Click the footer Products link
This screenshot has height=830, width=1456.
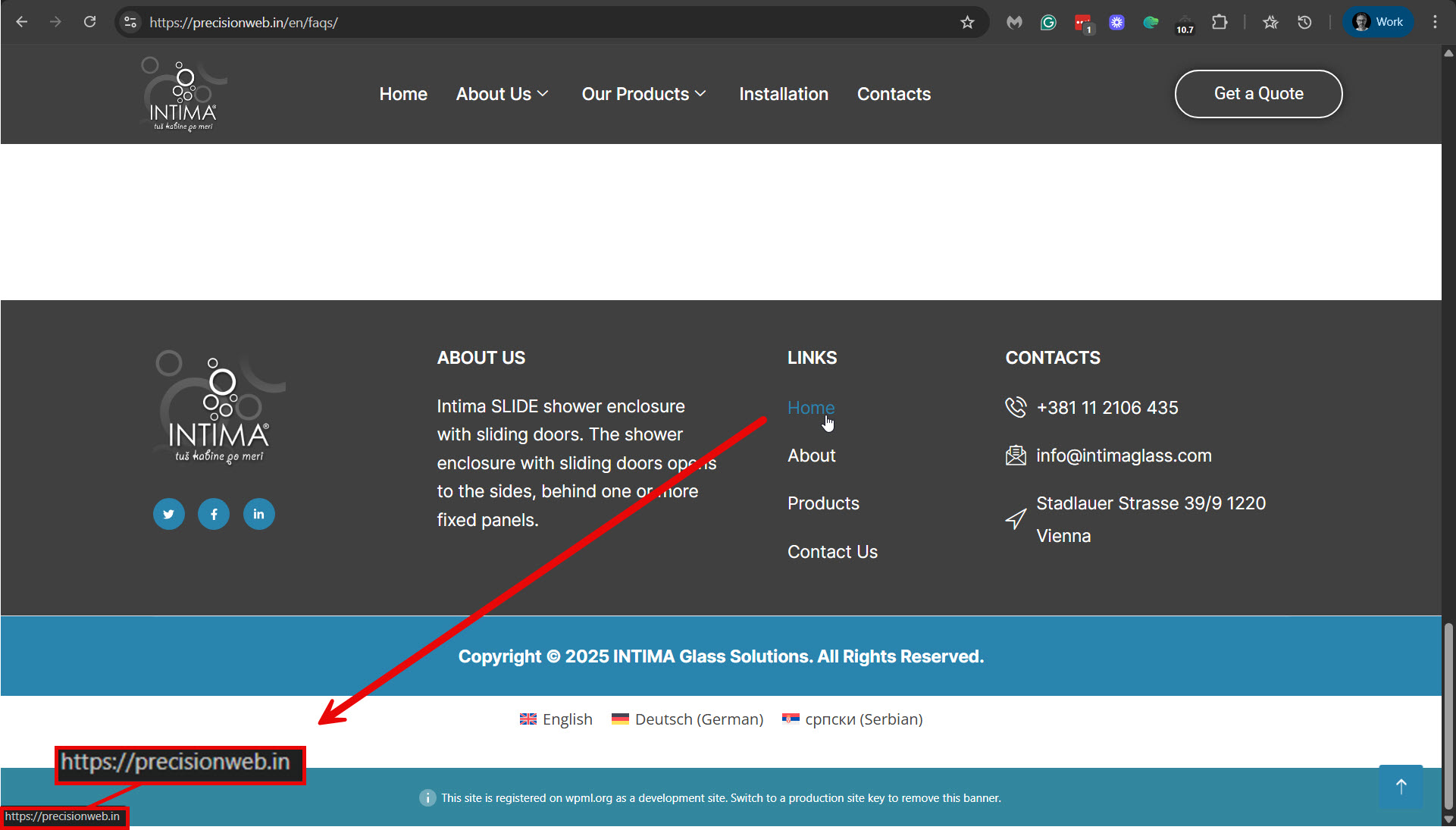click(x=823, y=503)
